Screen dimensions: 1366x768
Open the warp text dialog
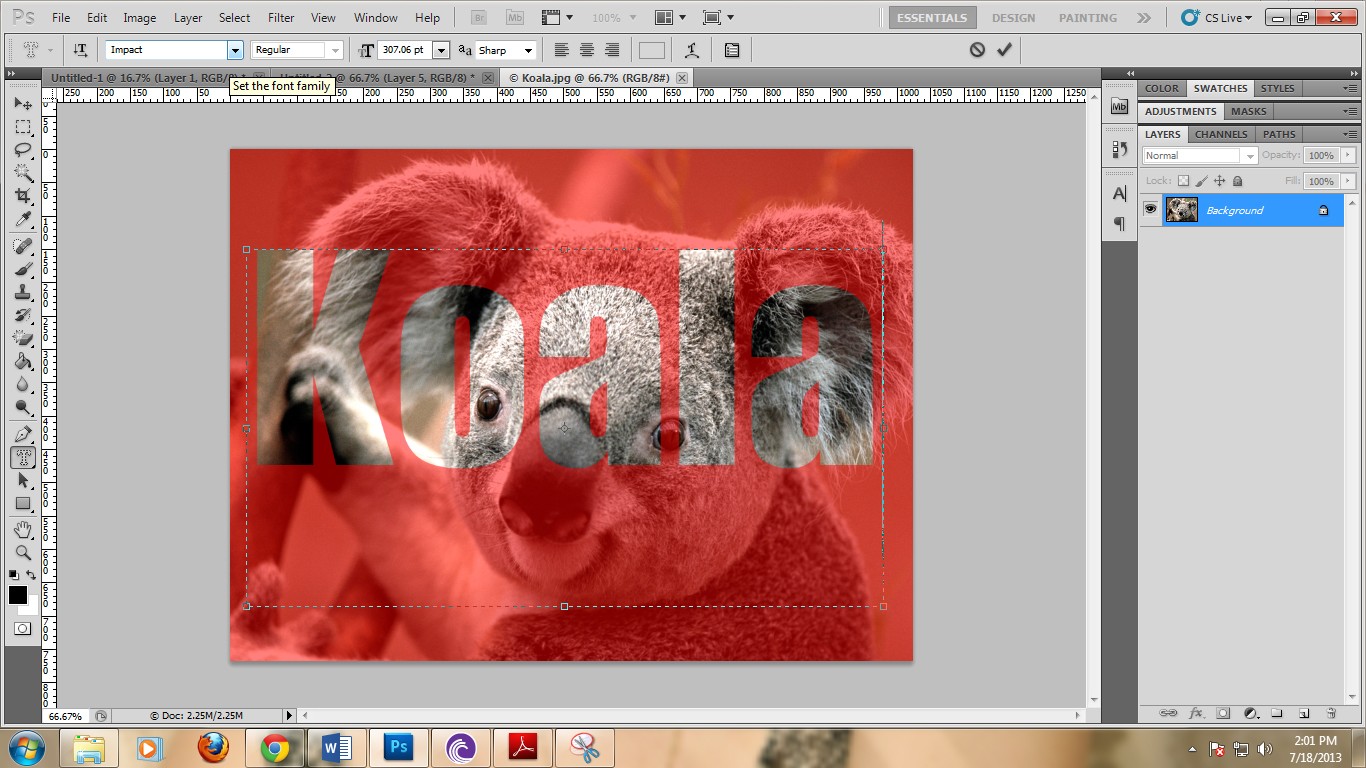[691, 50]
